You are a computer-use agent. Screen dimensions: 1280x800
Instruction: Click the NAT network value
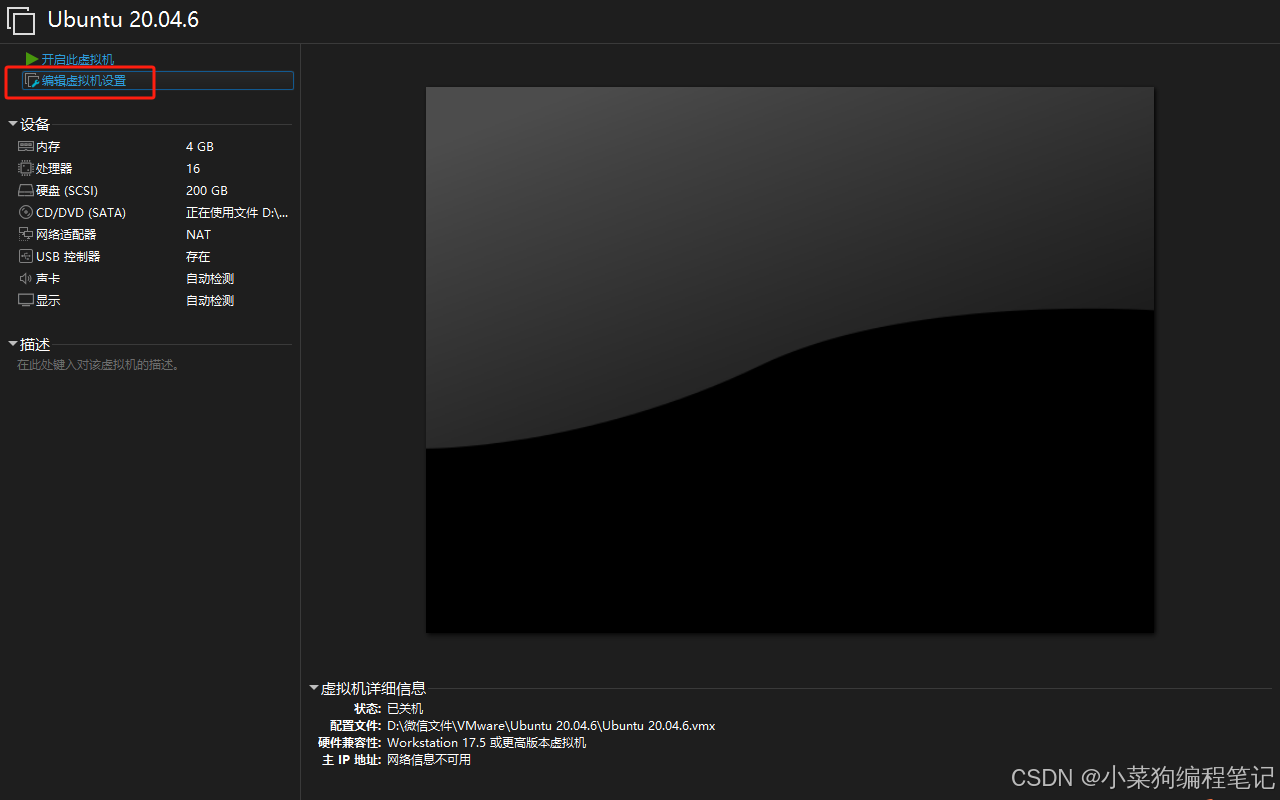tap(199, 234)
